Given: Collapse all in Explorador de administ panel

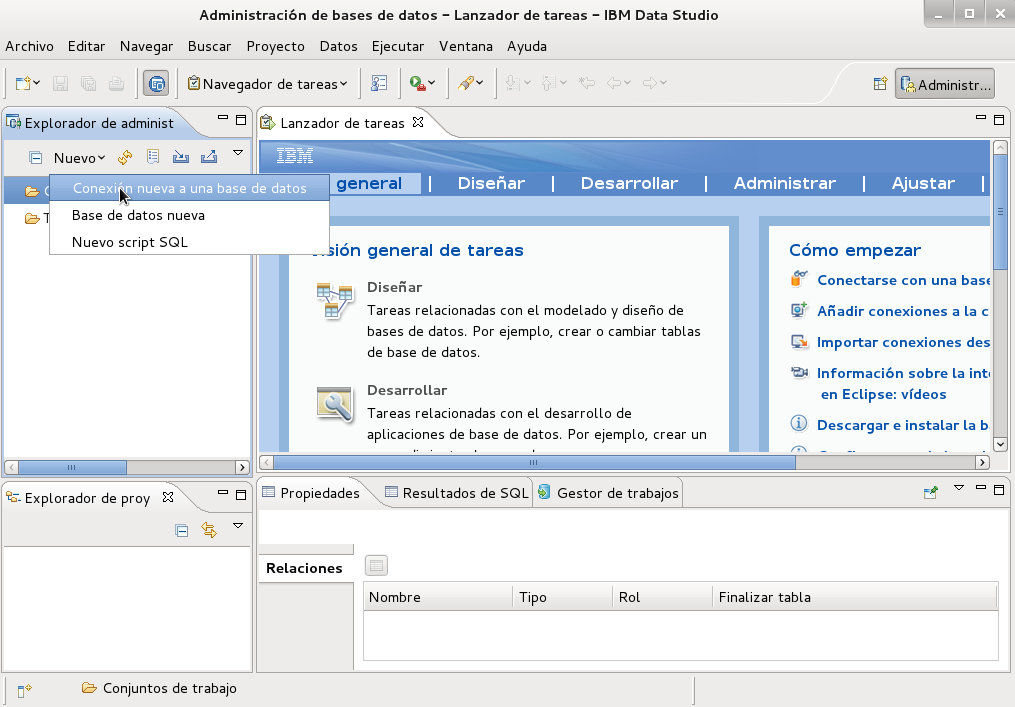Looking at the screenshot, I should tap(36, 157).
